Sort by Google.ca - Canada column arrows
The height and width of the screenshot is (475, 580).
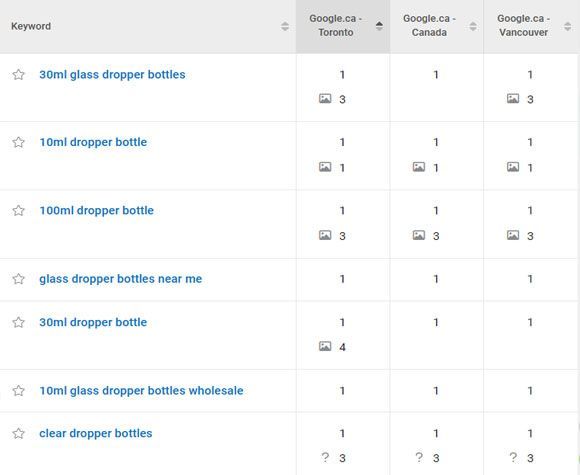[473, 26]
